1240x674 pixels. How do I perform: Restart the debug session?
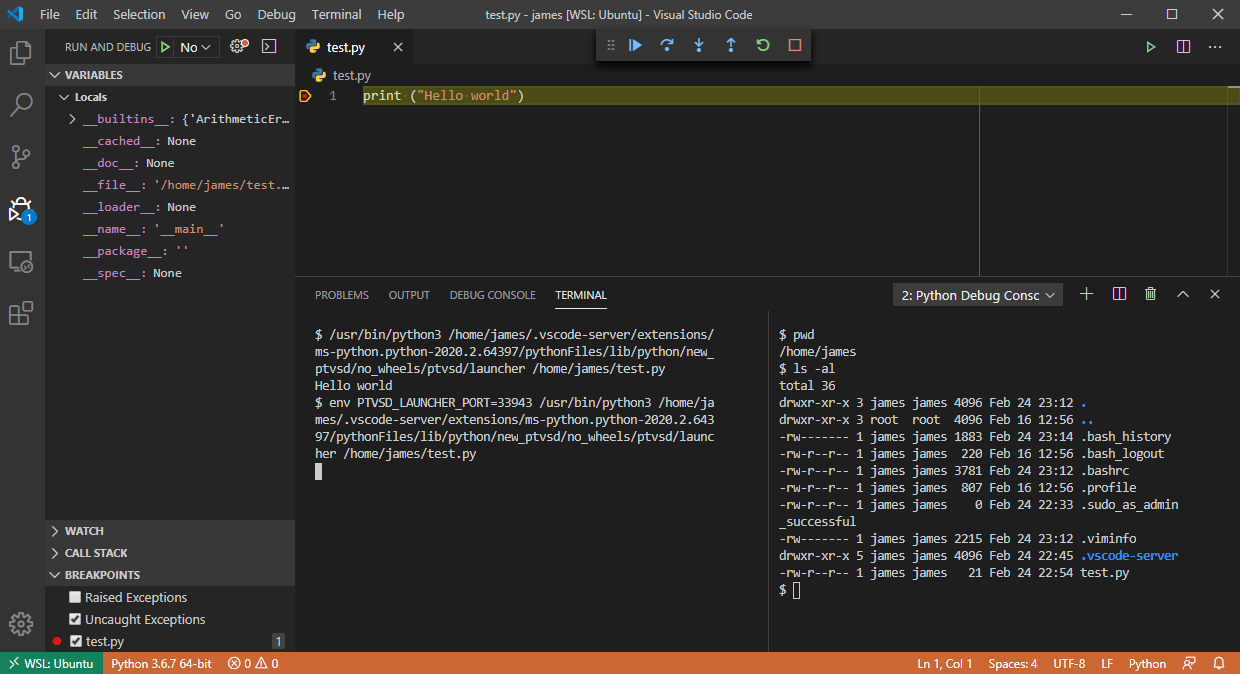[763, 45]
